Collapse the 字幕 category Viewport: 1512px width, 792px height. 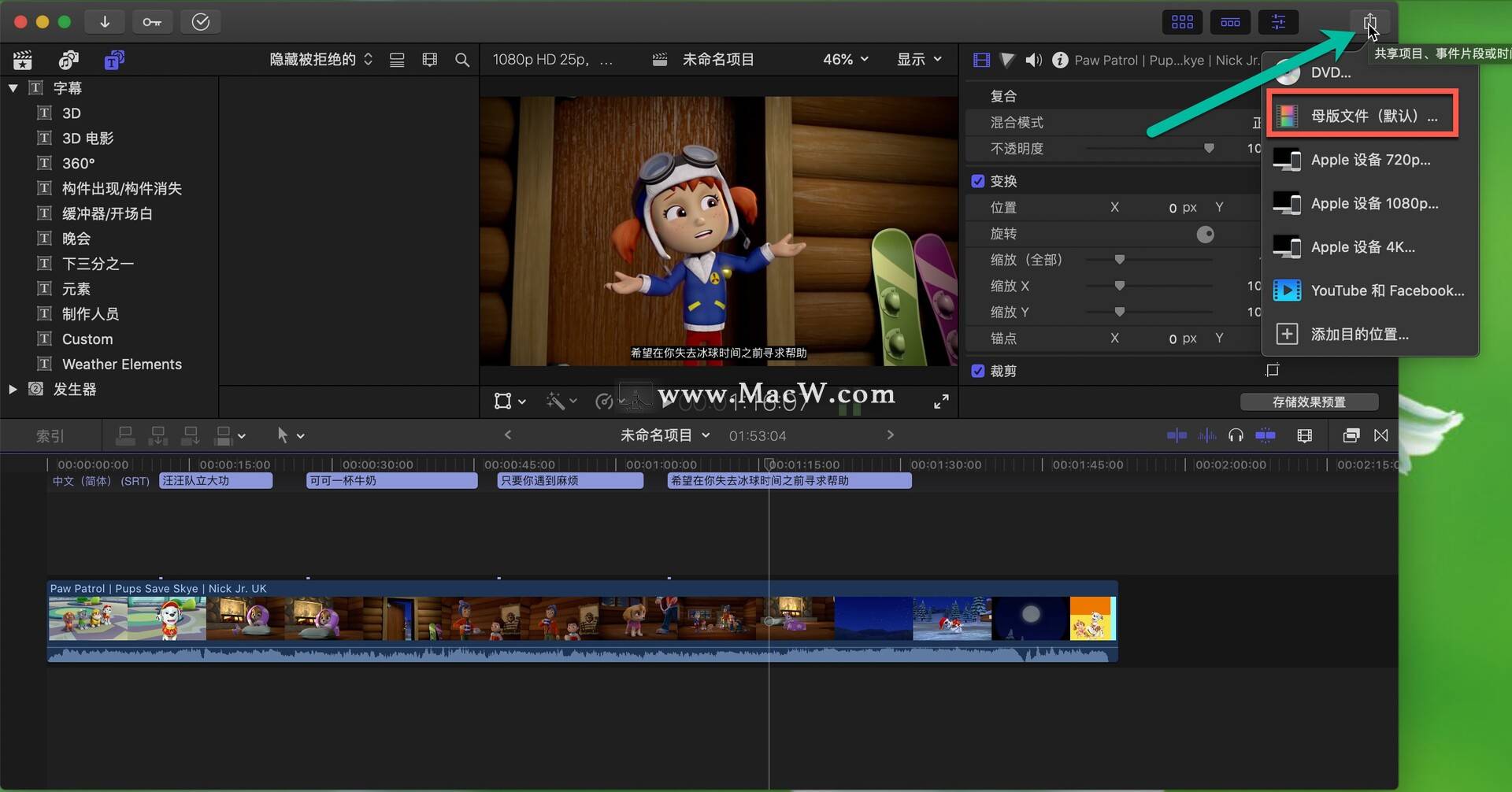click(13, 88)
